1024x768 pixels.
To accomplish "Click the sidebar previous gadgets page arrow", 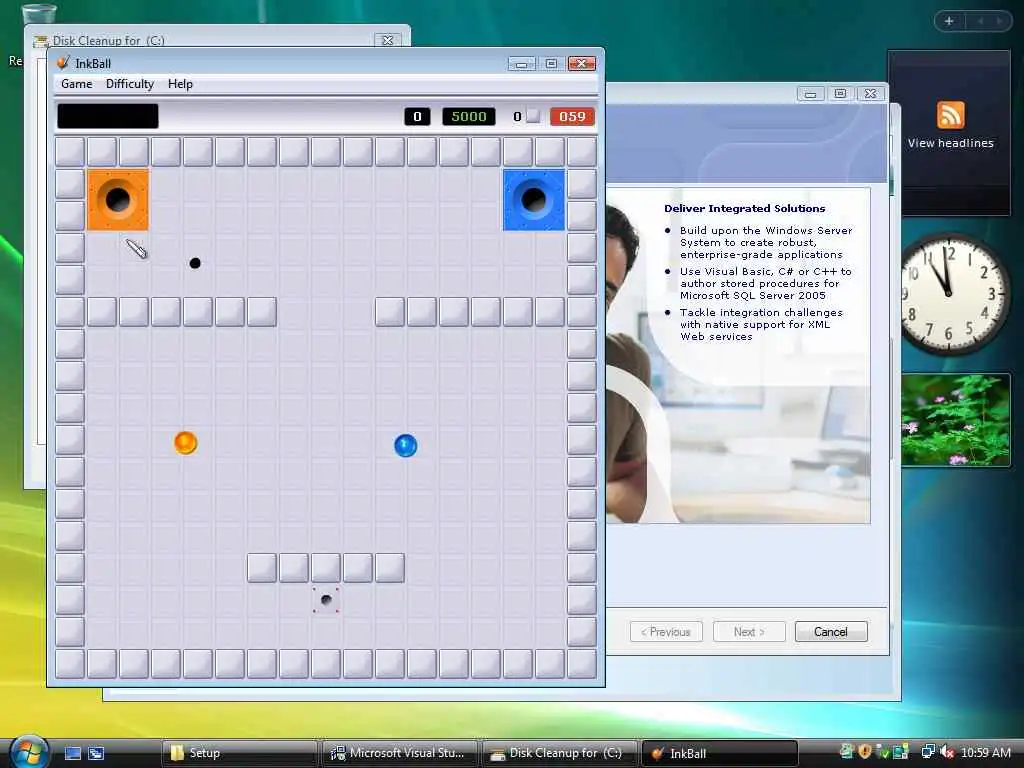I will [x=980, y=21].
